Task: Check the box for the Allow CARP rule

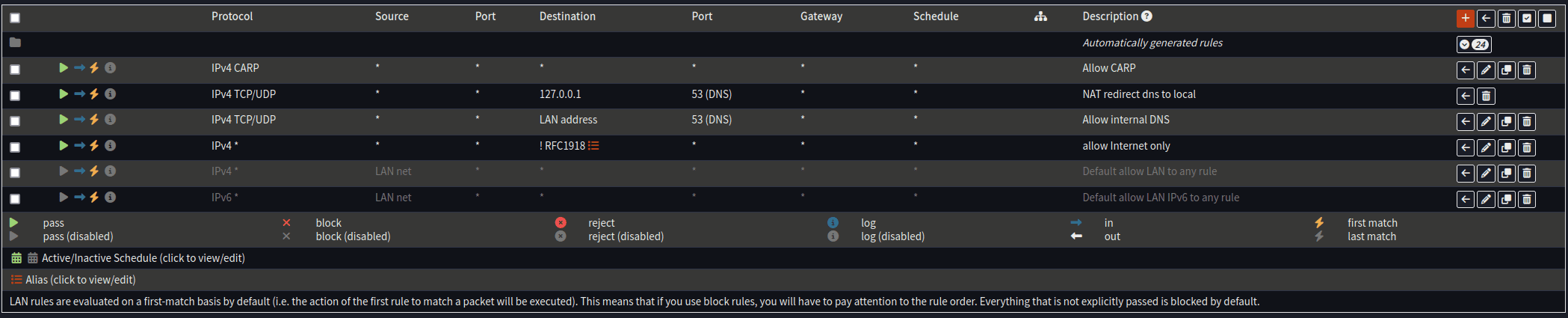Action: 15,70
